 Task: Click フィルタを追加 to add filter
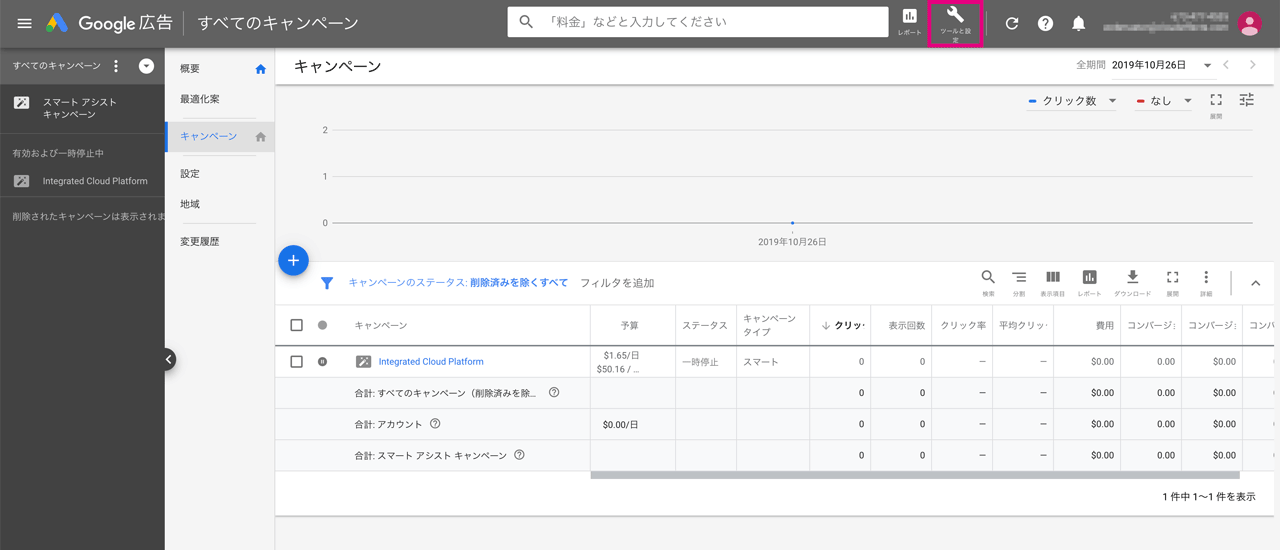[x=617, y=283]
